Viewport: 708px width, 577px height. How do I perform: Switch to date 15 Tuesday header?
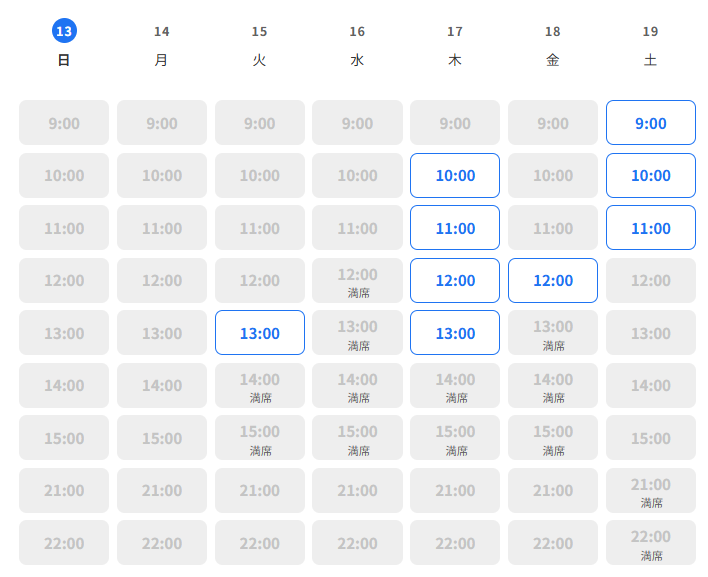click(x=259, y=45)
